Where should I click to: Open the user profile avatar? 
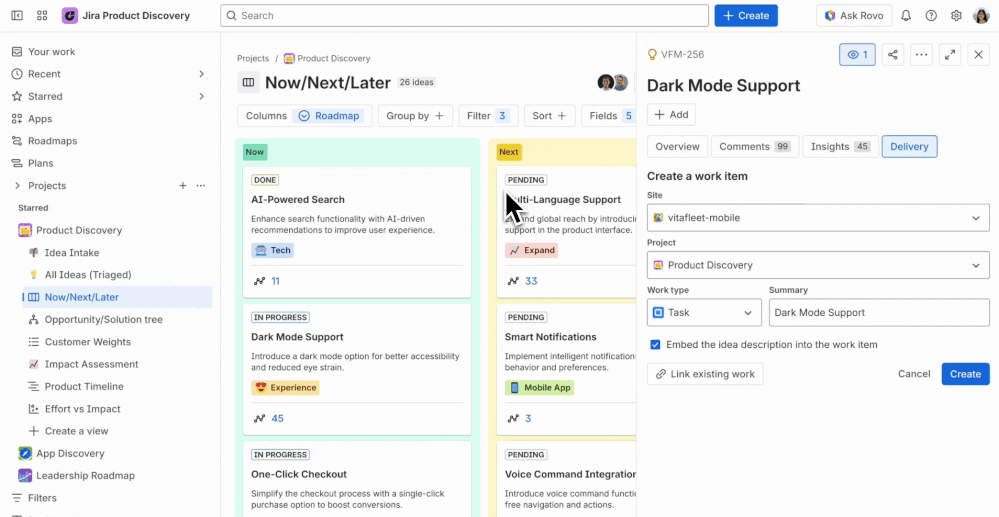981,15
